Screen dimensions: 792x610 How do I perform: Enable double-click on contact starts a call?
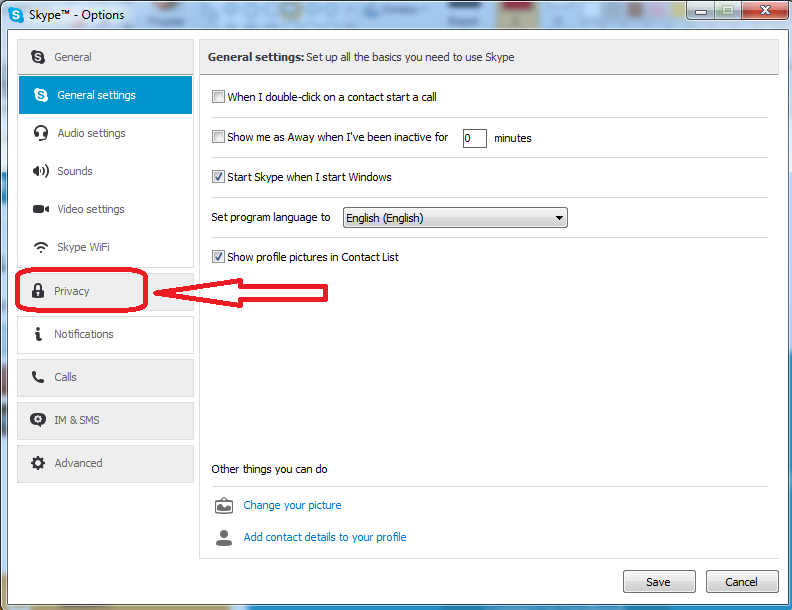pos(218,96)
